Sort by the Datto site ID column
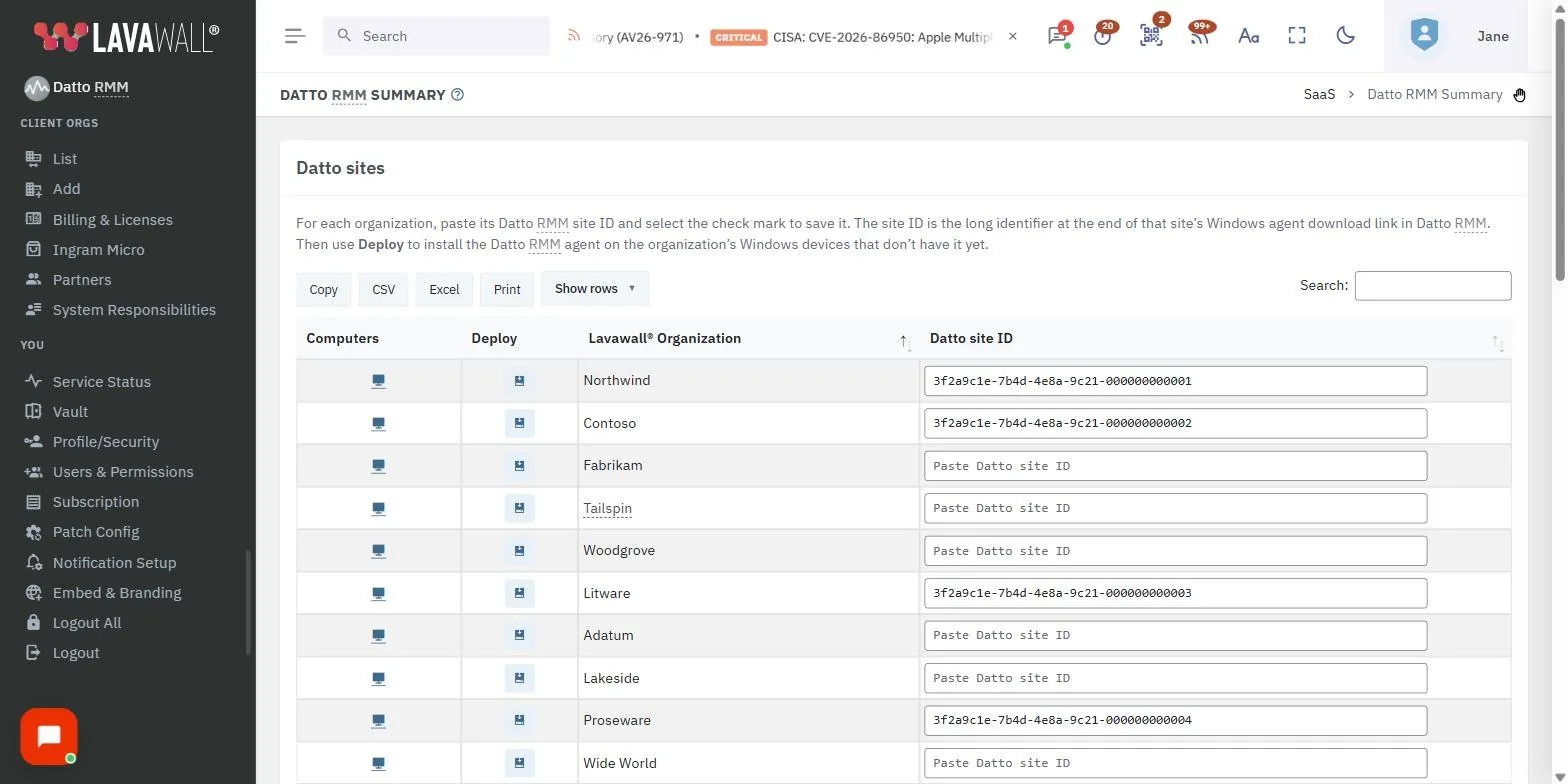This screenshot has height=784, width=1568. pos(1215,339)
